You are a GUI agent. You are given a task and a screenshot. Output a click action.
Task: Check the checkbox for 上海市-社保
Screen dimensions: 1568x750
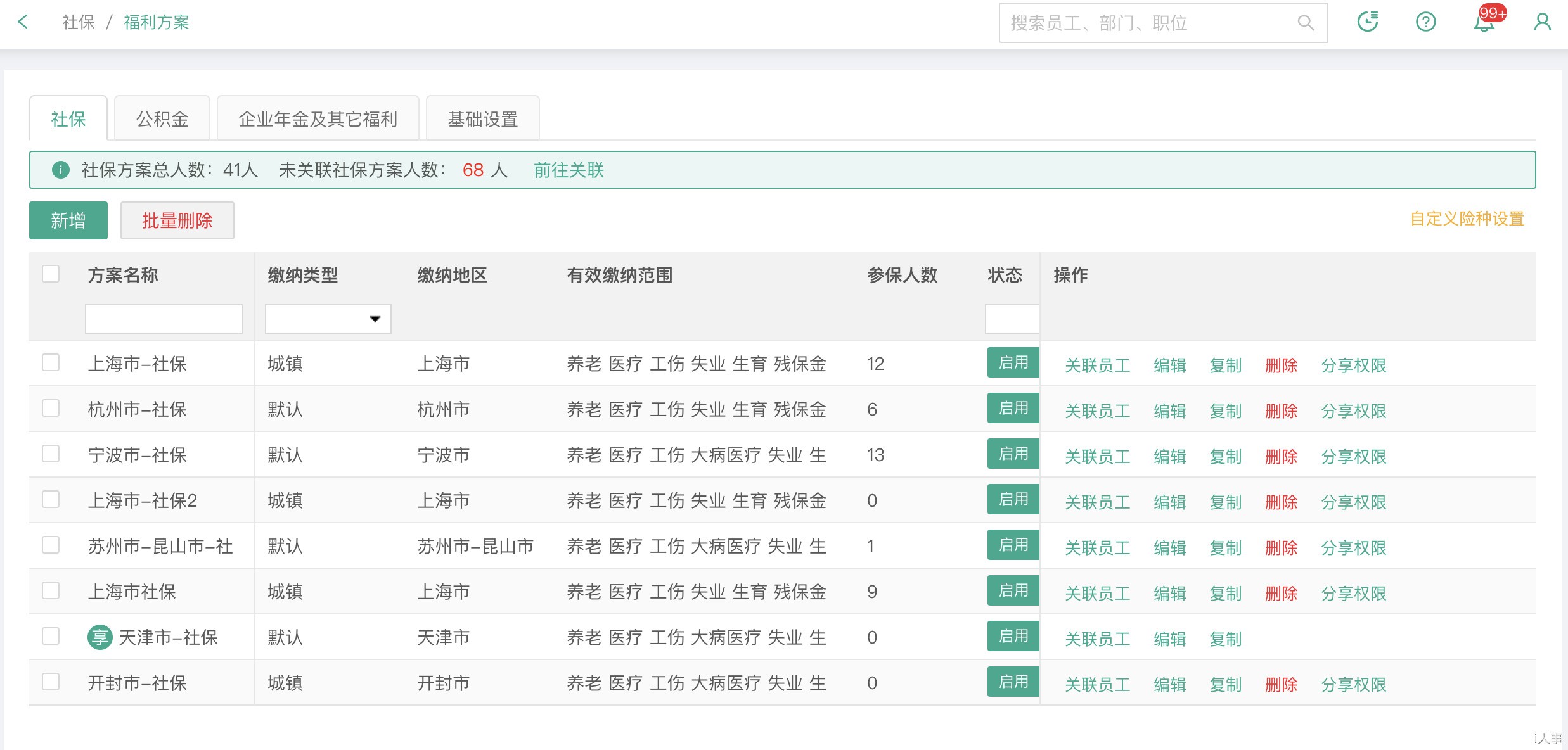tap(51, 363)
